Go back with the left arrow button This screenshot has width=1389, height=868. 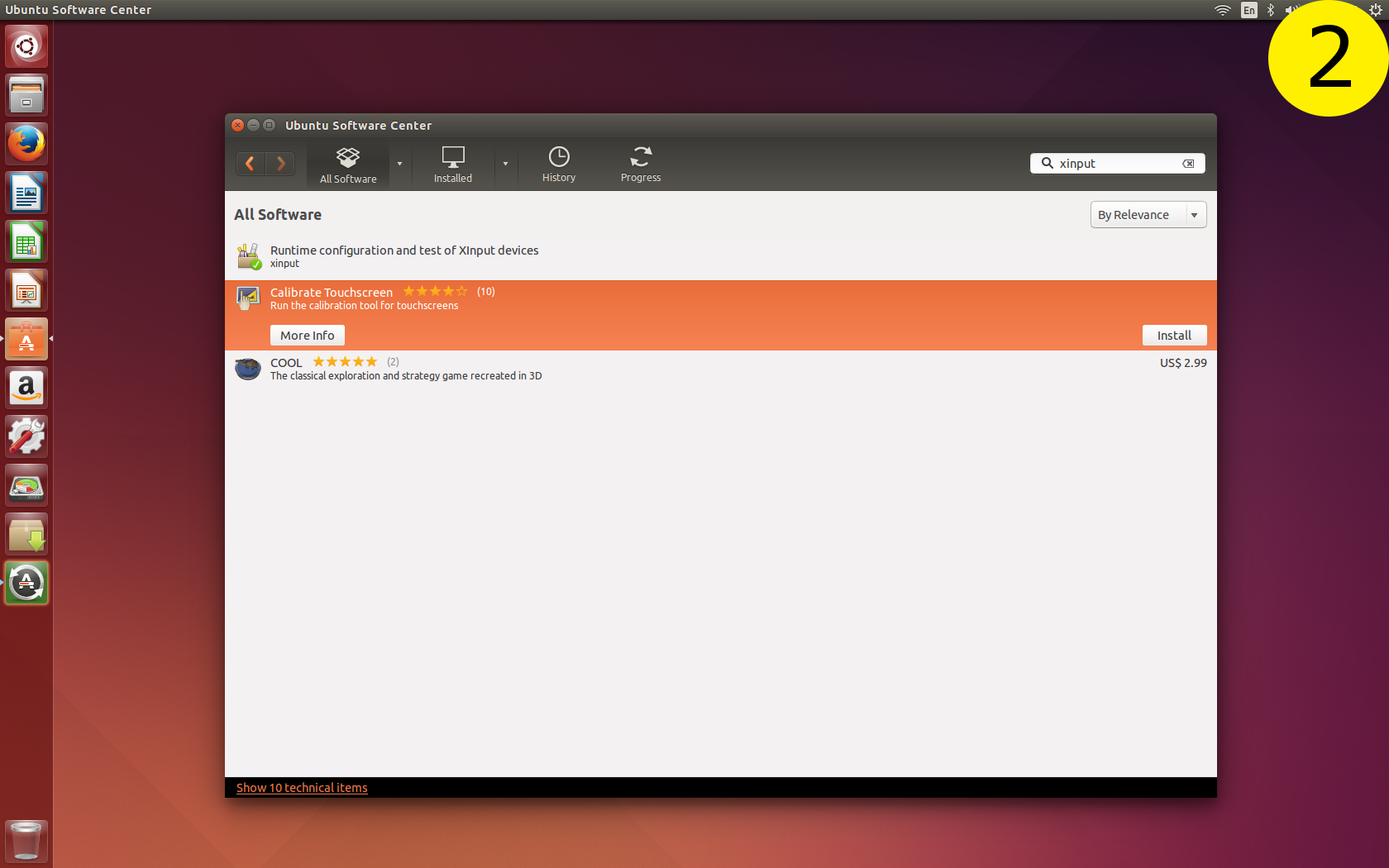pos(251,164)
